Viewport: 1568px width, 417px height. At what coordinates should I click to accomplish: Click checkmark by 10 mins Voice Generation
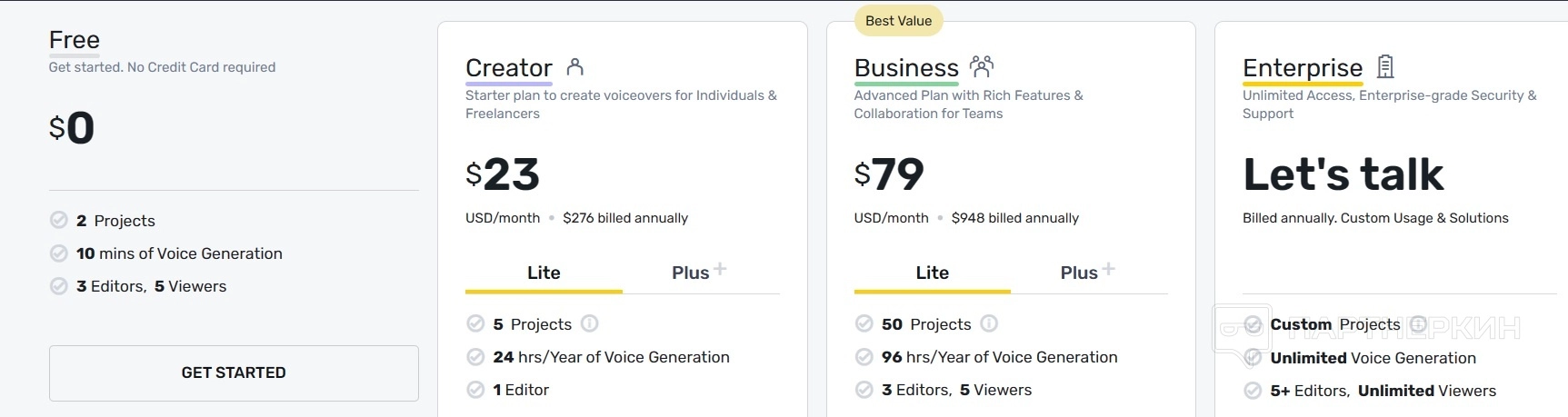pos(59,253)
